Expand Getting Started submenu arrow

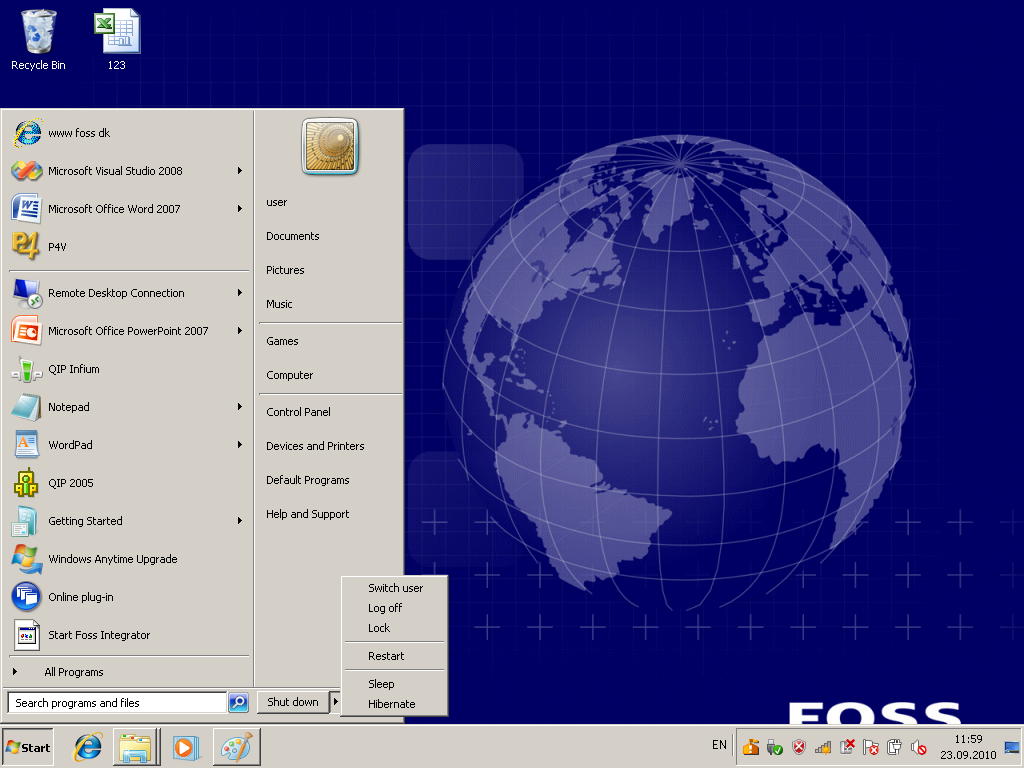coord(240,521)
